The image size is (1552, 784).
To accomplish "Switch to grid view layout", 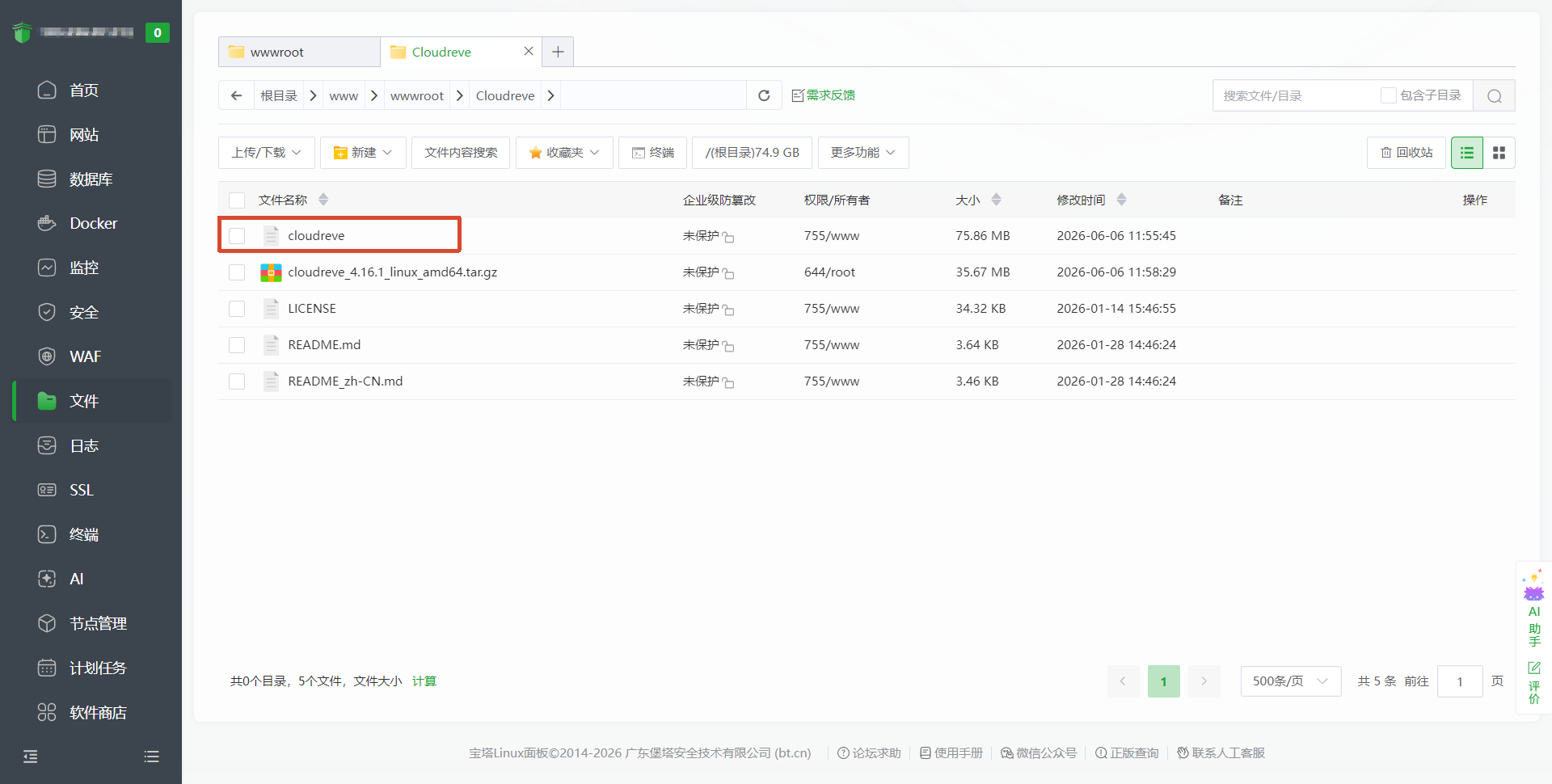I will [1499, 153].
